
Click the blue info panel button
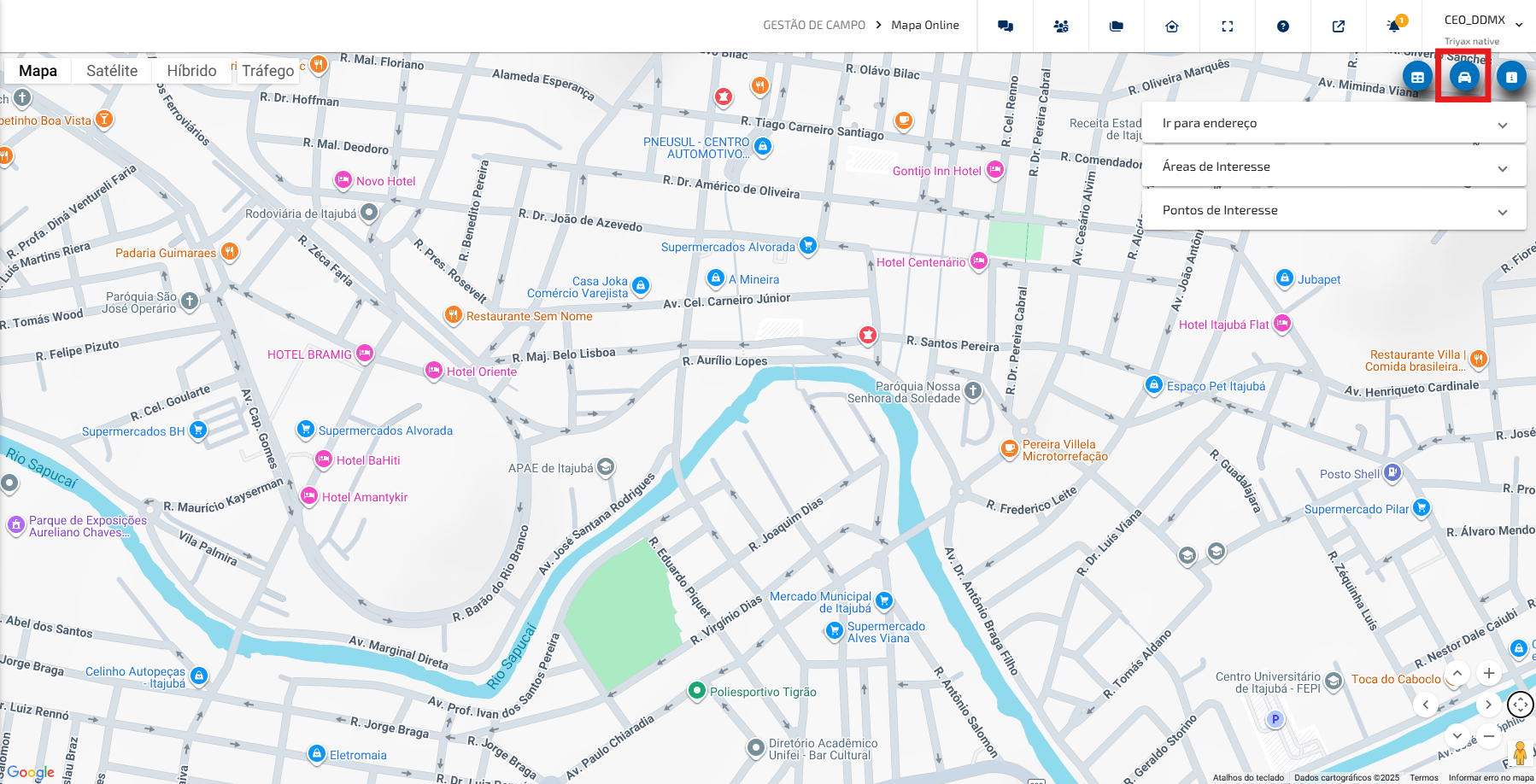[1511, 77]
